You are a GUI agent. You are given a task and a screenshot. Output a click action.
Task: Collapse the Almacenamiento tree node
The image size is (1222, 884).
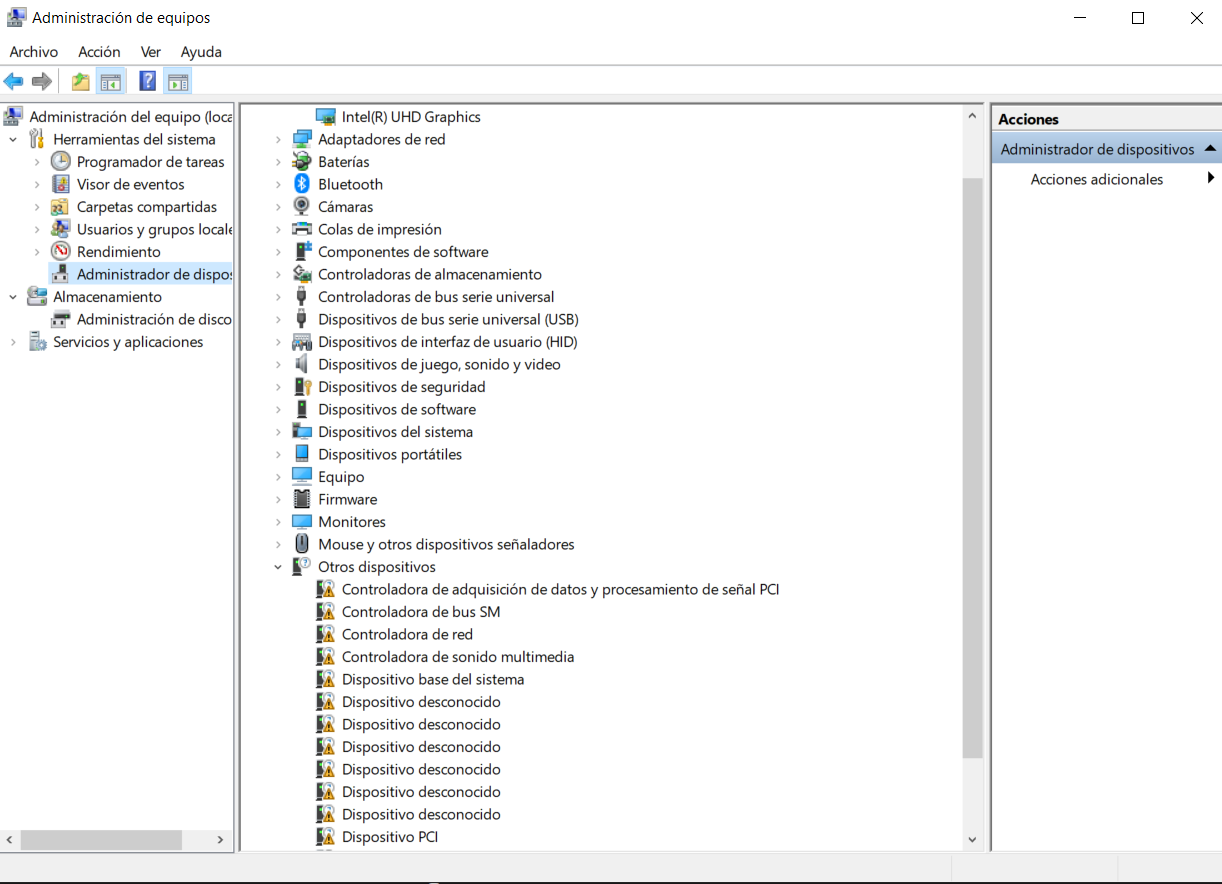[13, 297]
